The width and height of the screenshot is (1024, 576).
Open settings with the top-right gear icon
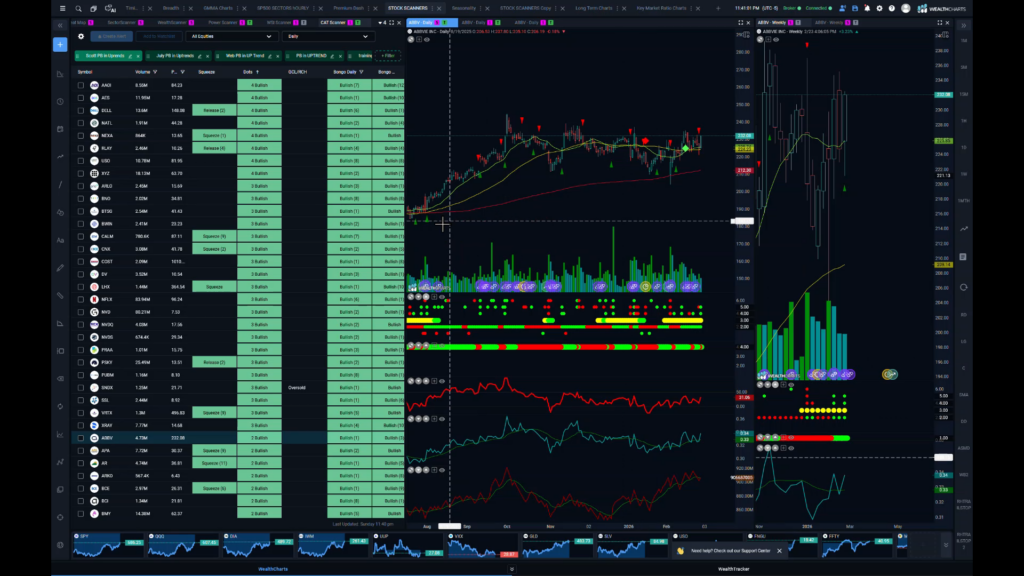tap(879, 8)
